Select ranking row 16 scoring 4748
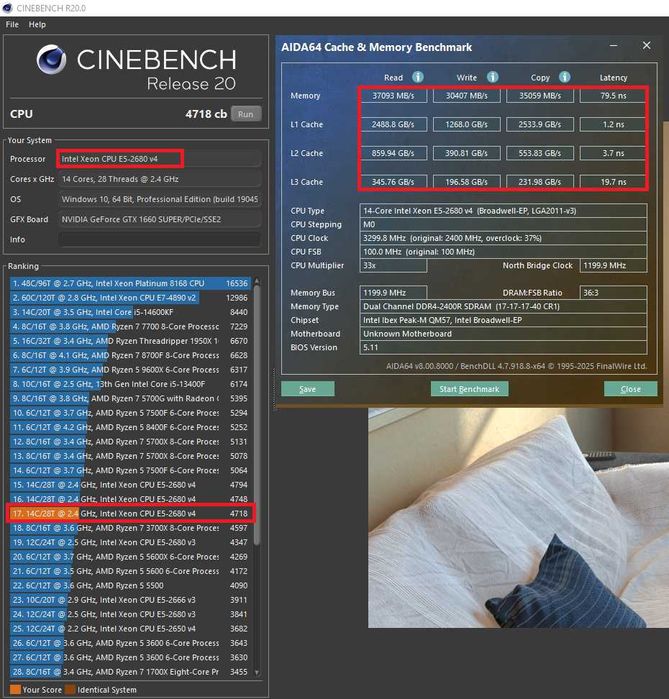This screenshot has width=669, height=699. (x=130, y=499)
